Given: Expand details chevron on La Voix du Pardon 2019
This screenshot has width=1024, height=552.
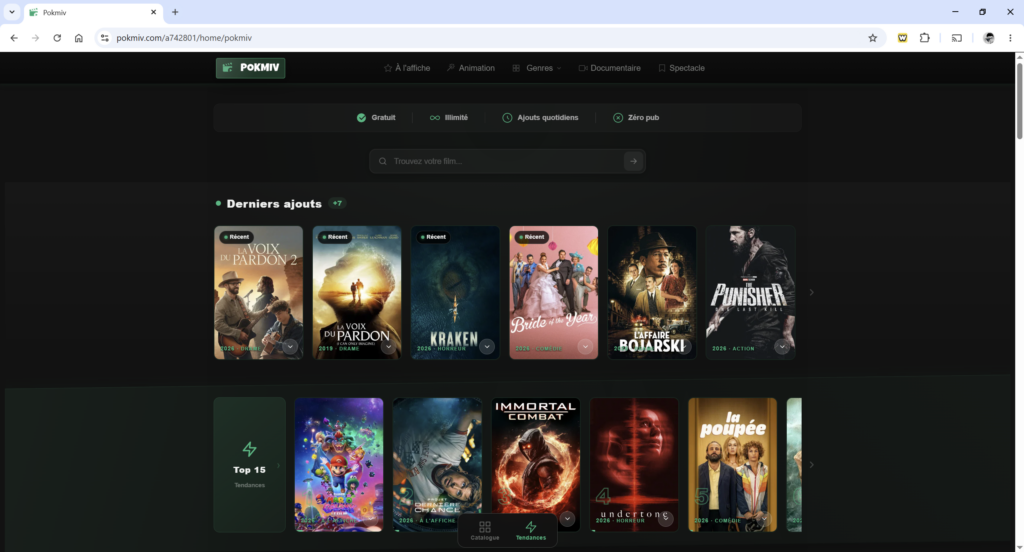Looking at the screenshot, I should pyautogui.click(x=389, y=347).
